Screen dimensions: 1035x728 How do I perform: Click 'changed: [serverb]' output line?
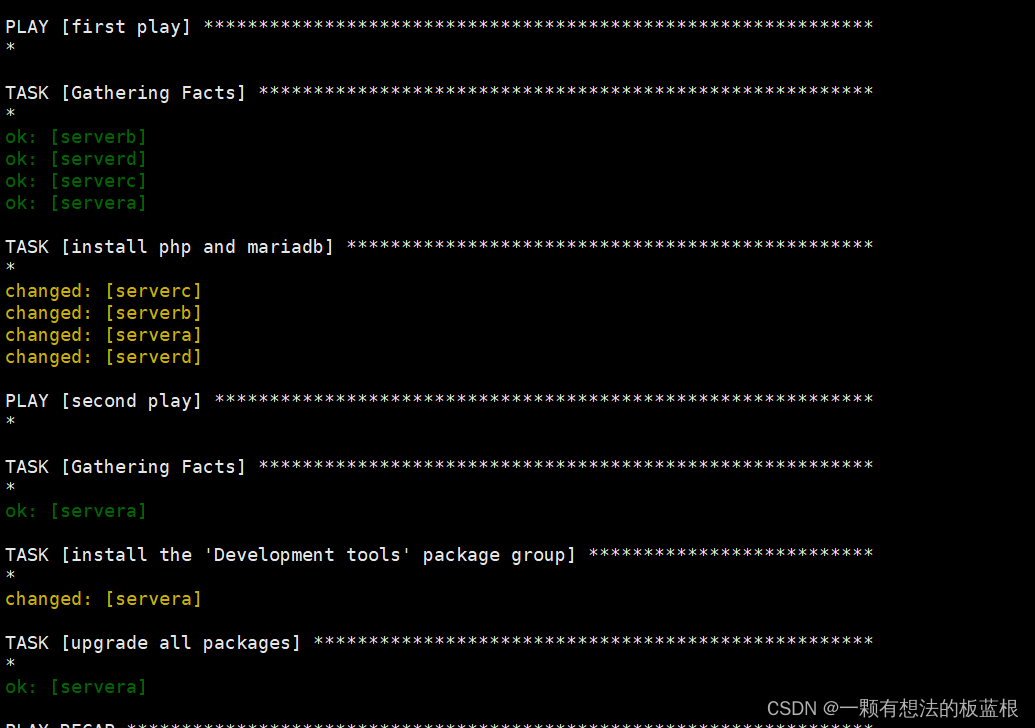(104, 313)
